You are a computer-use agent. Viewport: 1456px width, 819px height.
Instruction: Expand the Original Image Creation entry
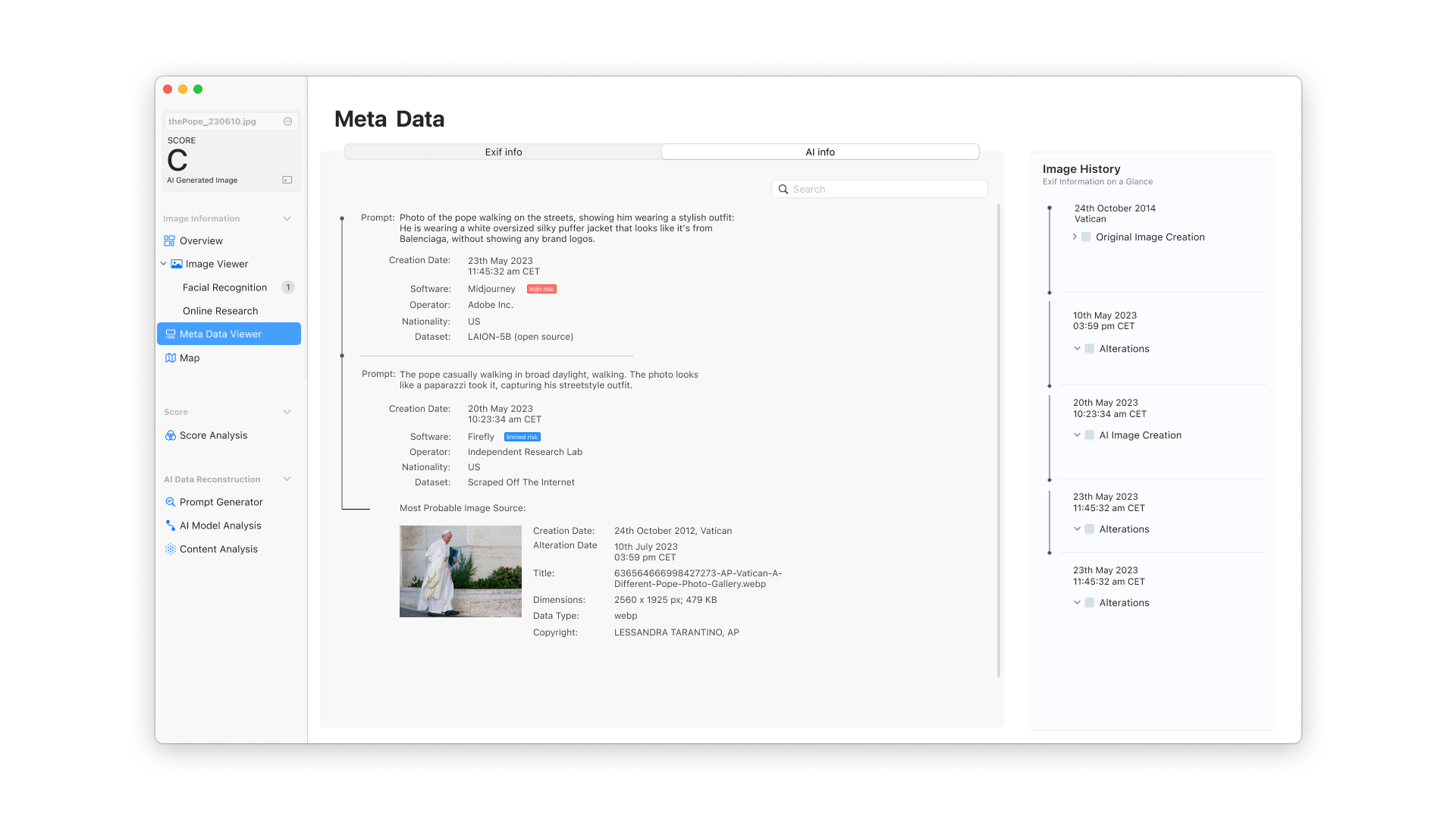pos(1075,237)
